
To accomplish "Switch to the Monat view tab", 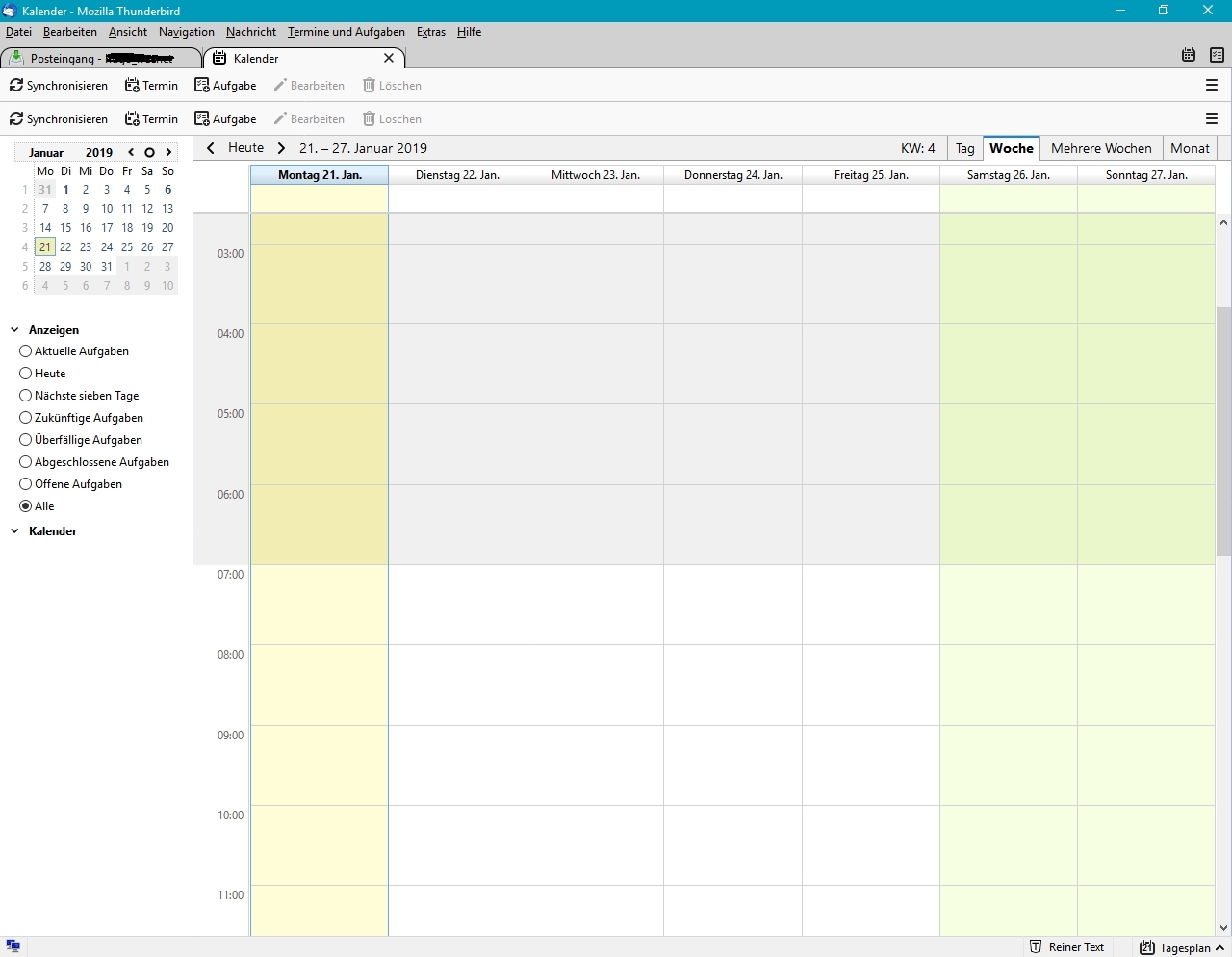I will [x=1190, y=148].
